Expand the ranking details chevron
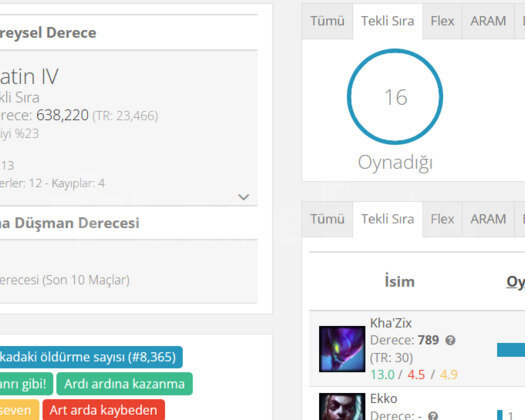Screen dimensions: 525x420 [x=243, y=197]
